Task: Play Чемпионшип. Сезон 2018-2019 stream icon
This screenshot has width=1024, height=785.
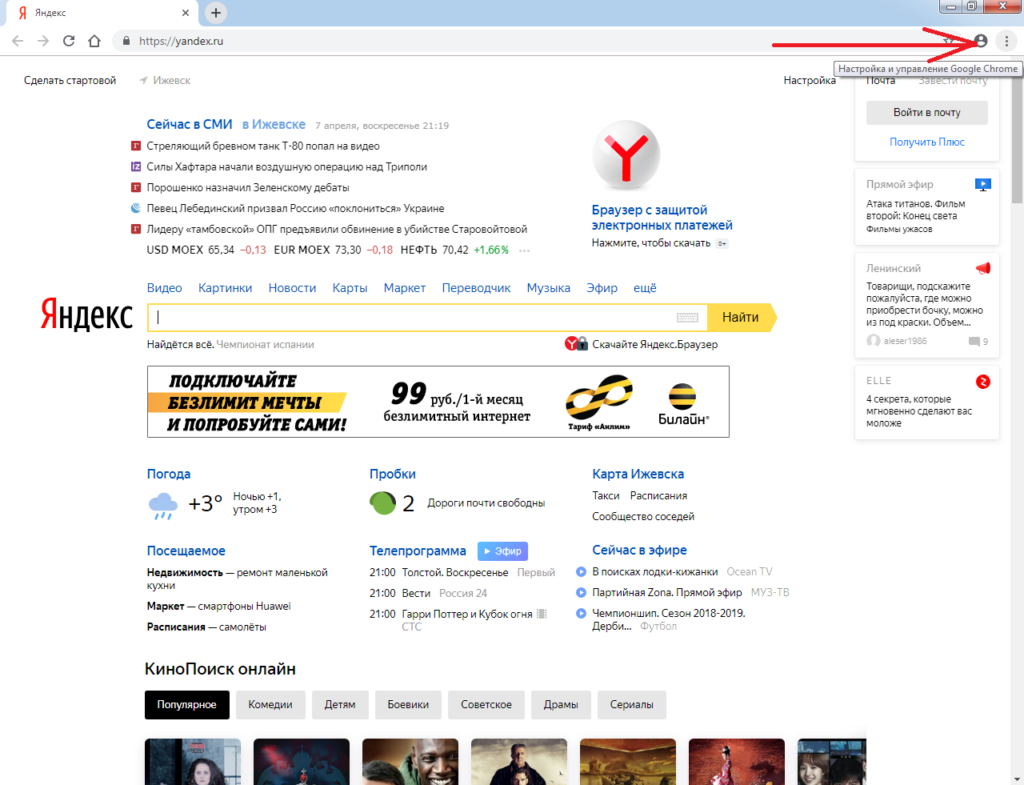Action: (x=581, y=613)
